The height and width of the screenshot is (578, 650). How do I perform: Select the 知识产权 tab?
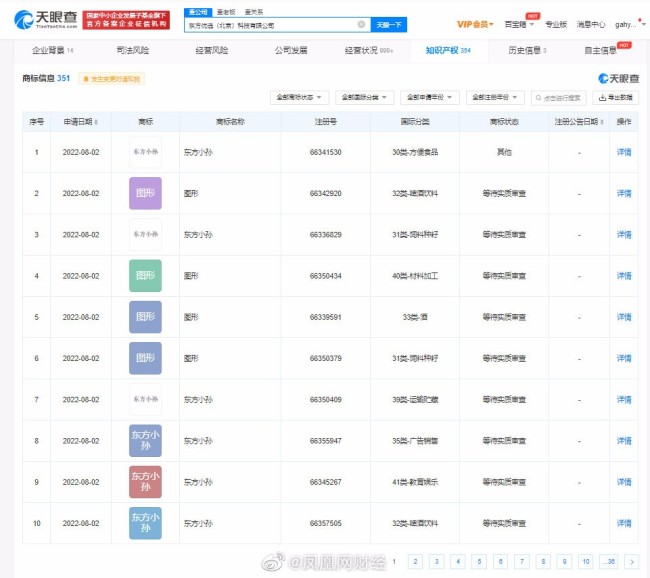pyautogui.click(x=448, y=51)
